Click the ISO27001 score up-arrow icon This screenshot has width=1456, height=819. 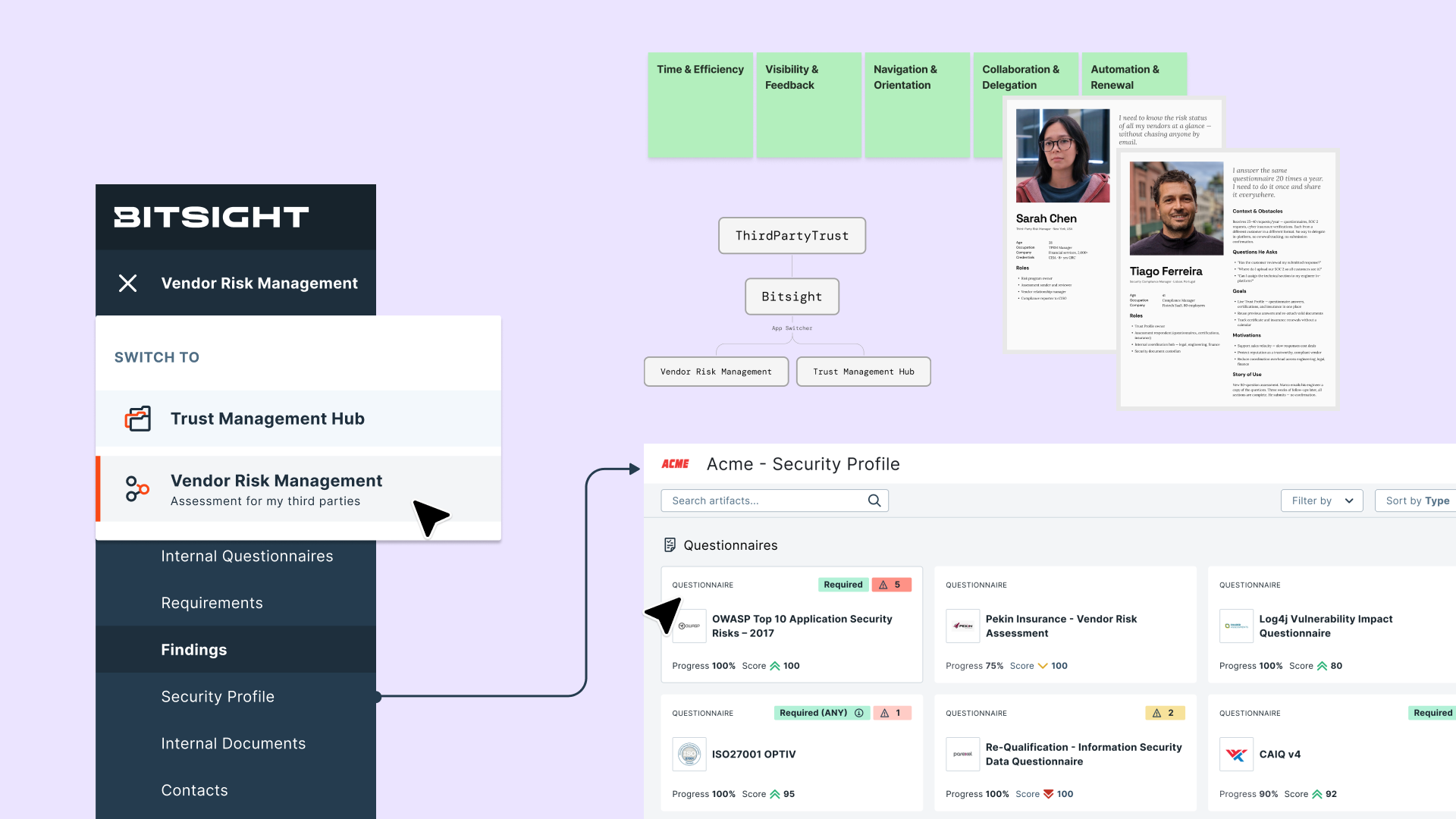point(775,794)
